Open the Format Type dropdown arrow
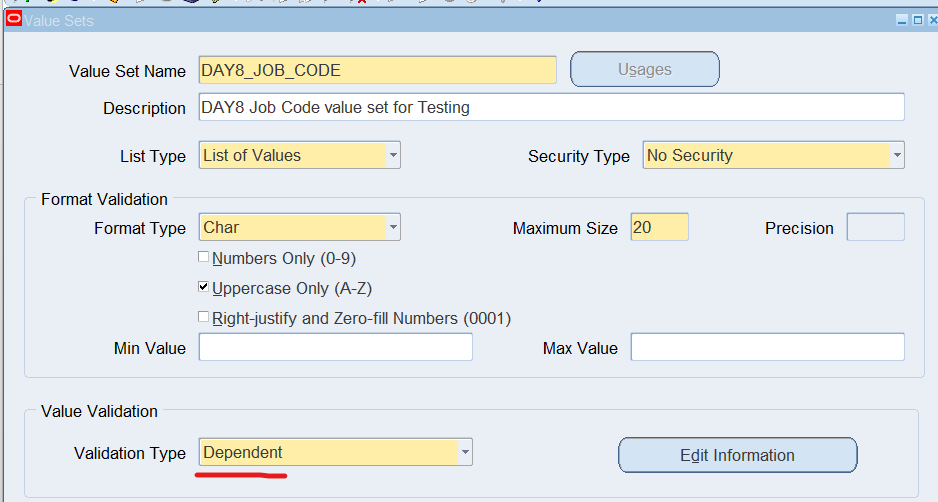Image resolution: width=938 pixels, height=502 pixels. click(393, 227)
